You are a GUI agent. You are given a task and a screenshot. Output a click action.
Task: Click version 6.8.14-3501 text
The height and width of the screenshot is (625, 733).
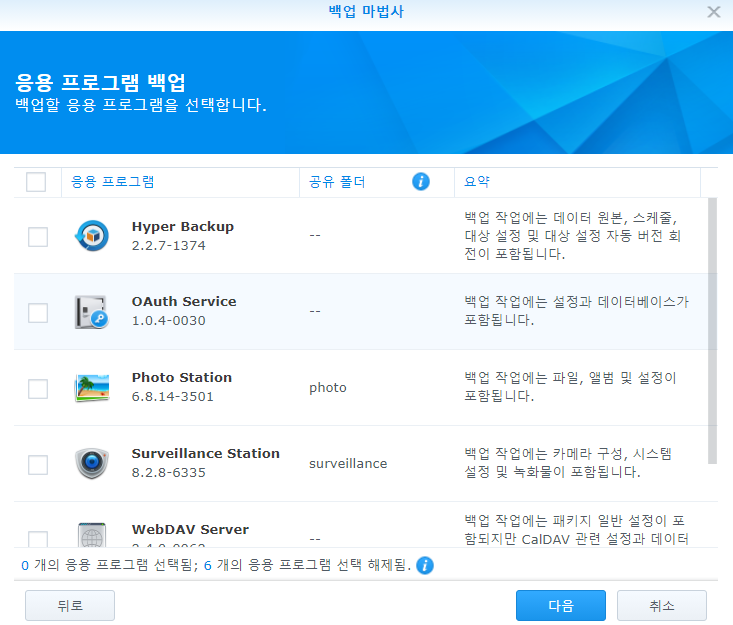[172, 396]
